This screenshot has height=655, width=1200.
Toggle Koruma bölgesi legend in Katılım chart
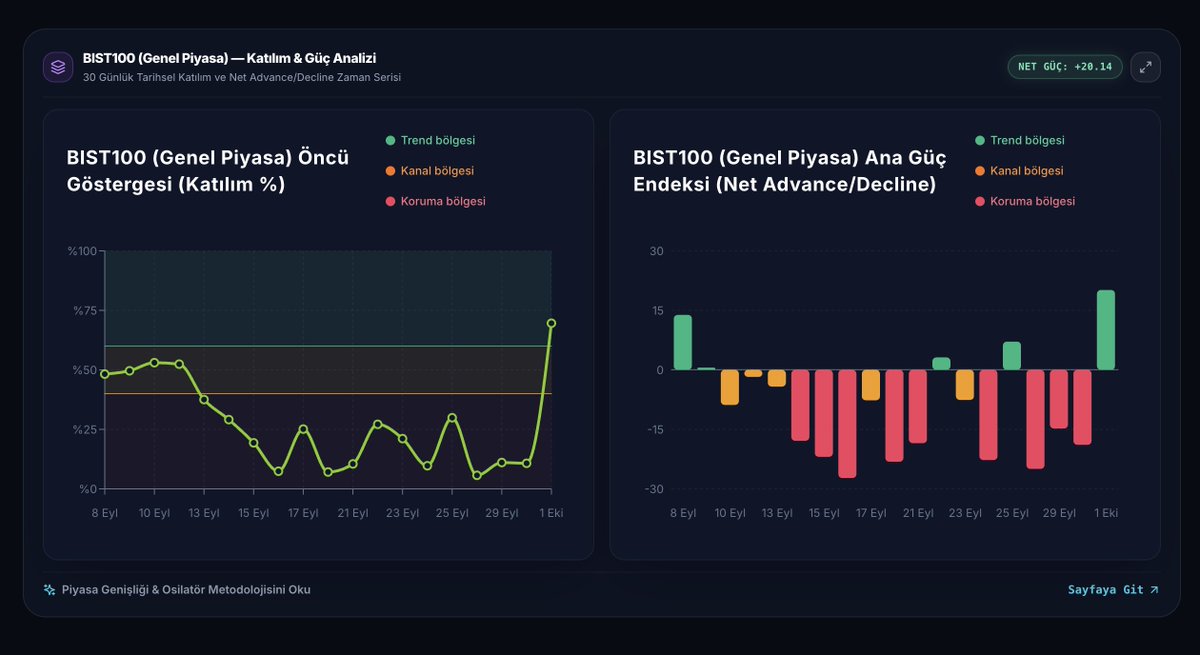[x=435, y=201]
